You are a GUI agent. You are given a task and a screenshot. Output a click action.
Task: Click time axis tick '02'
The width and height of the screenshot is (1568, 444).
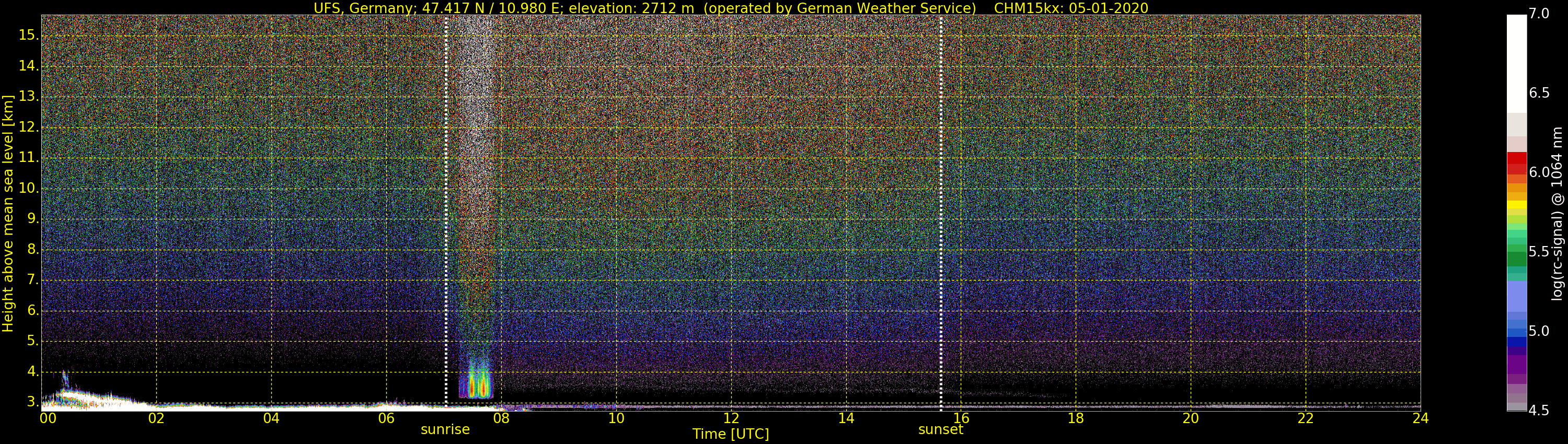156,418
